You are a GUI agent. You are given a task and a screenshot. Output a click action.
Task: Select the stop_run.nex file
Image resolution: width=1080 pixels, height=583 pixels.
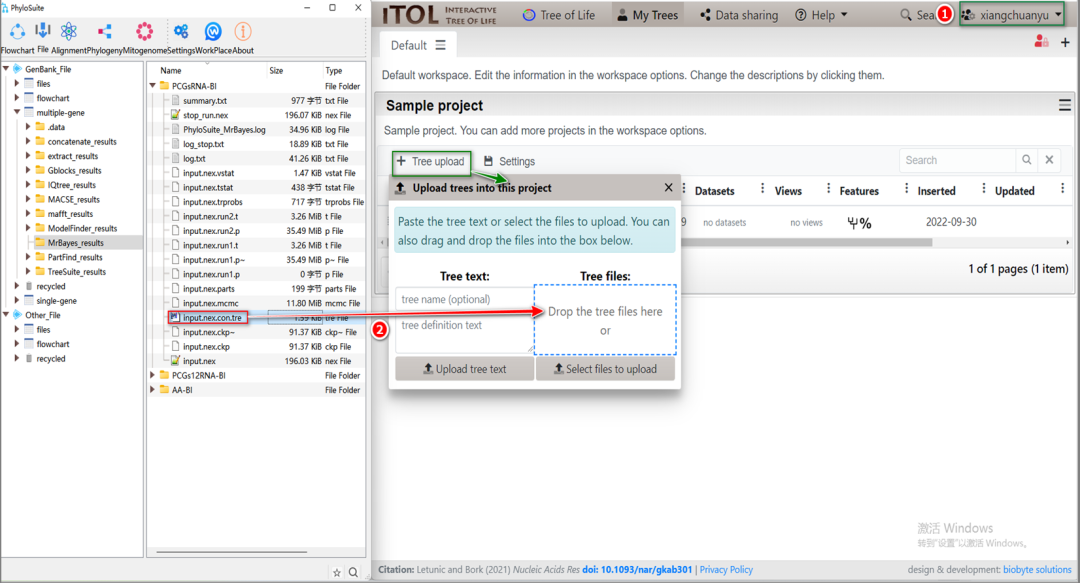point(205,115)
